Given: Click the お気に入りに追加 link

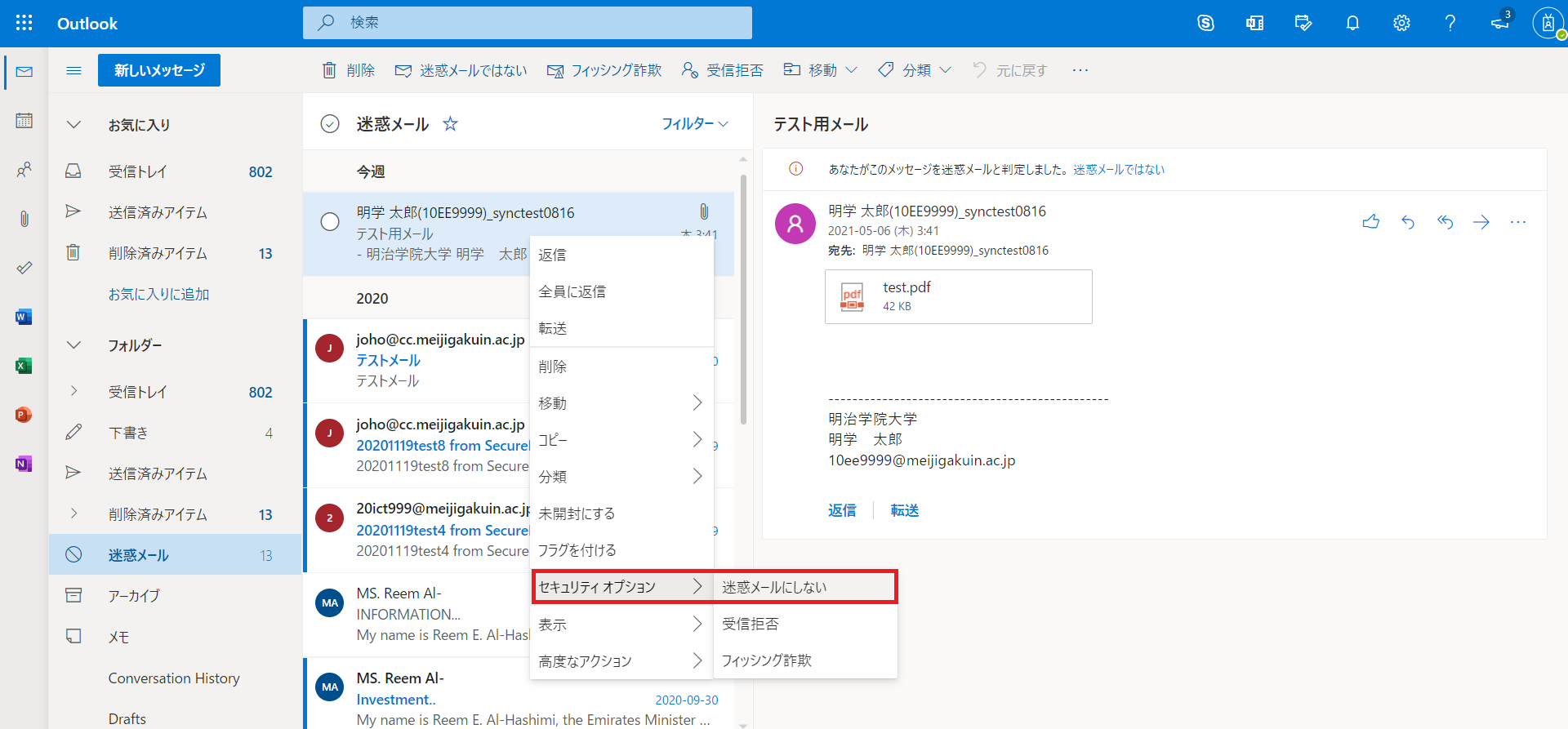Looking at the screenshot, I should (158, 294).
